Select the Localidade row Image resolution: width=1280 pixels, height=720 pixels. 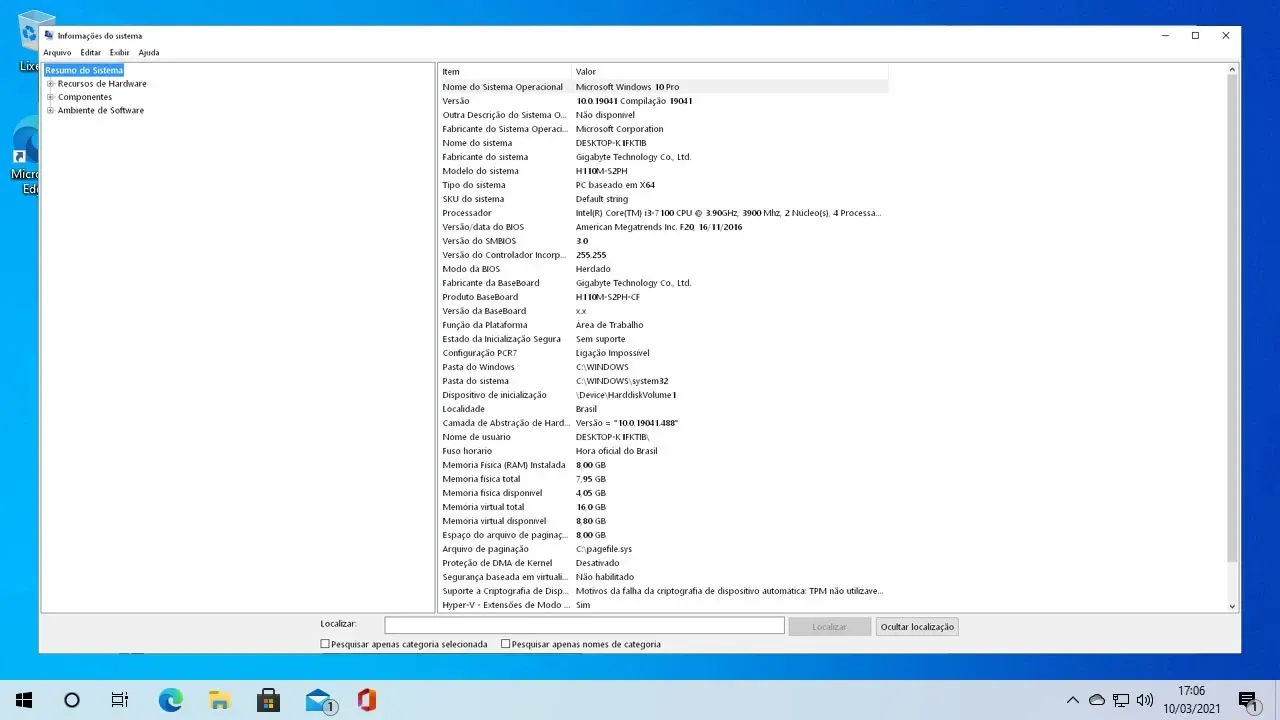tap(664, 409)
